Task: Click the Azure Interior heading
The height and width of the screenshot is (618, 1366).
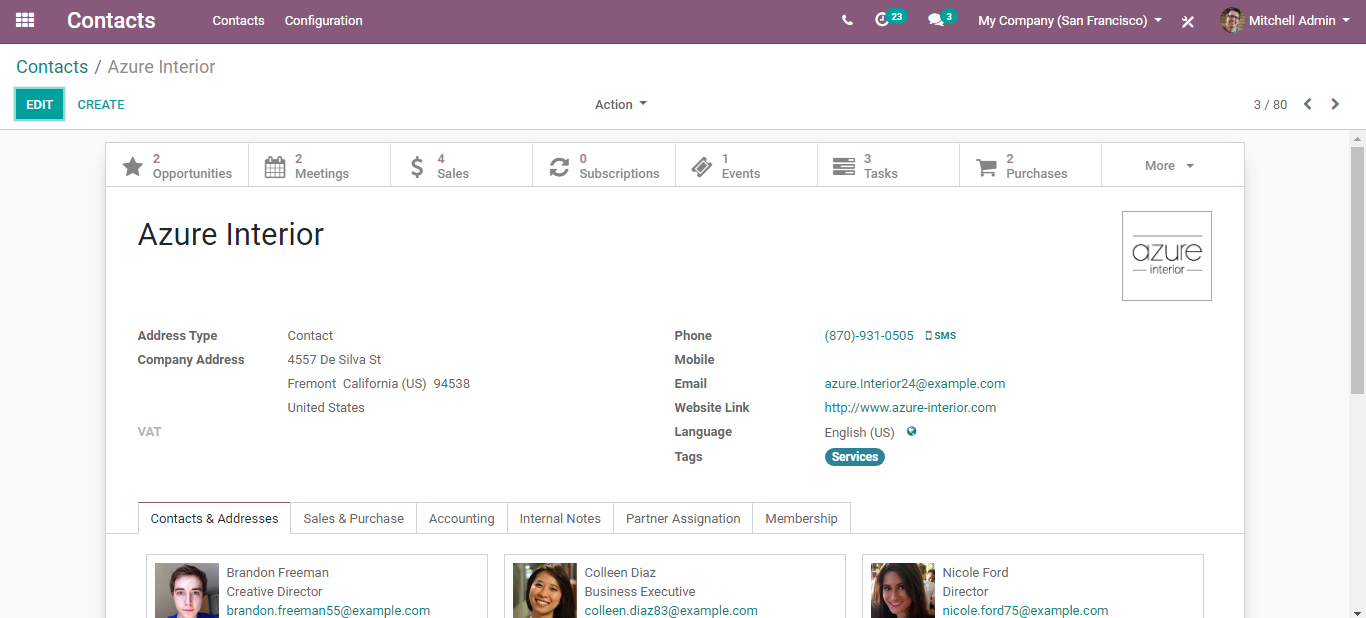Action: (x=231, y=234)
